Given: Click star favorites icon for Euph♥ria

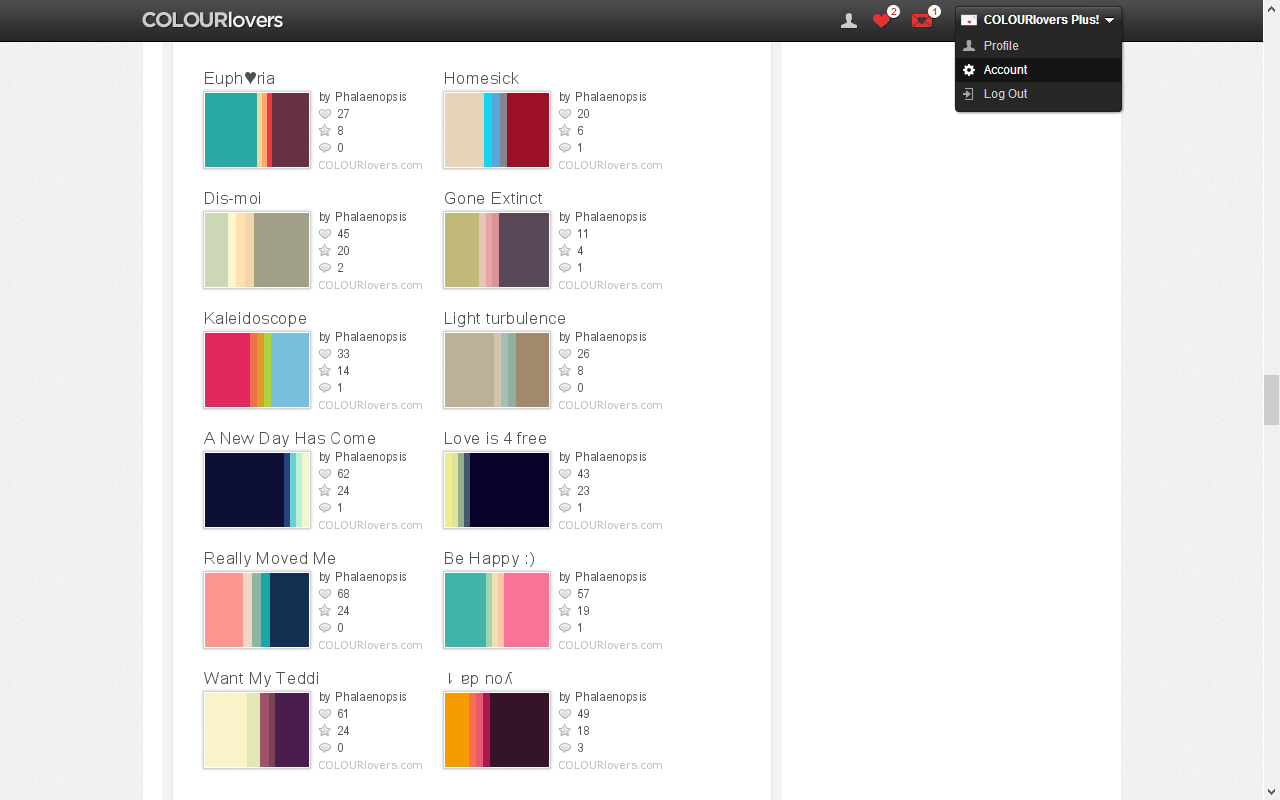Looking at the screenshot, I should coord(325,131).
